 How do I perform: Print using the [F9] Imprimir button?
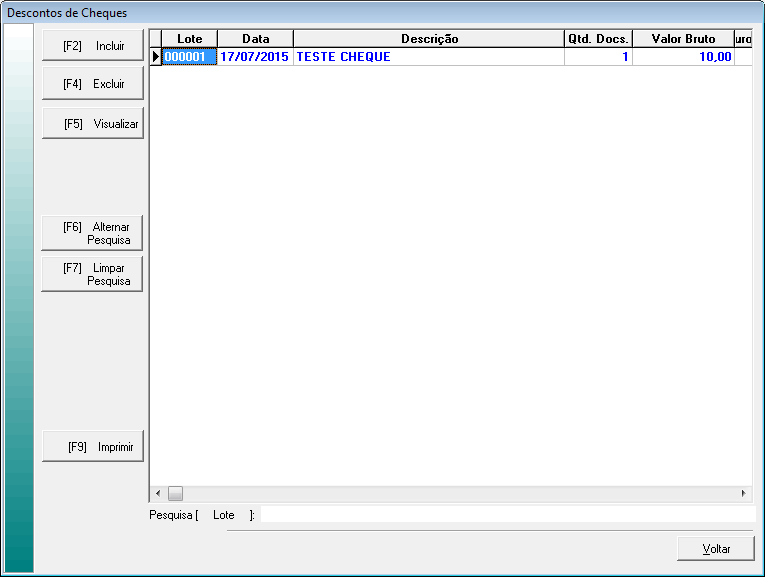click(92, 447)
